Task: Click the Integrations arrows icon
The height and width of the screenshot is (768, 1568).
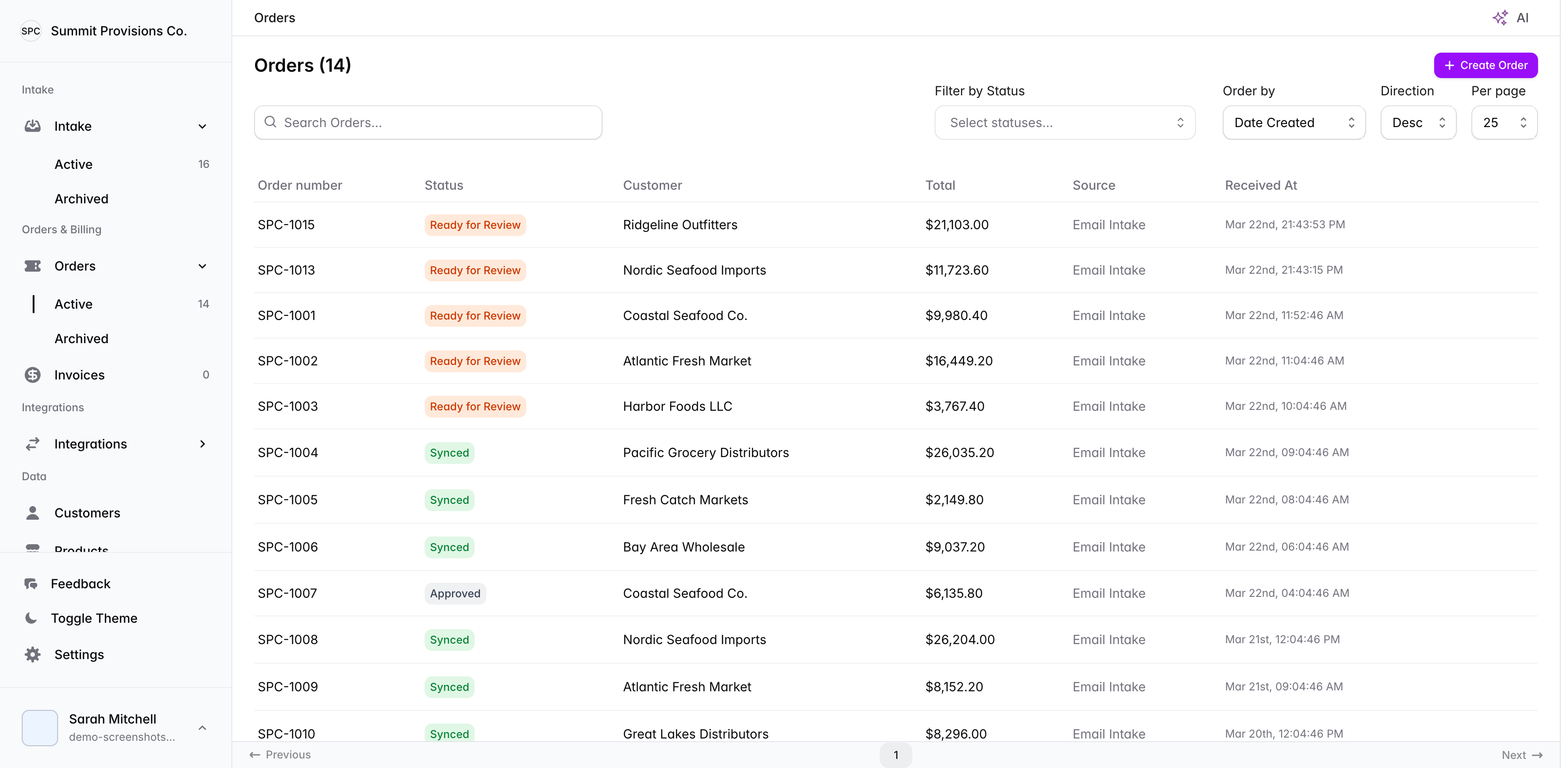Action: [x=32, y=444]
